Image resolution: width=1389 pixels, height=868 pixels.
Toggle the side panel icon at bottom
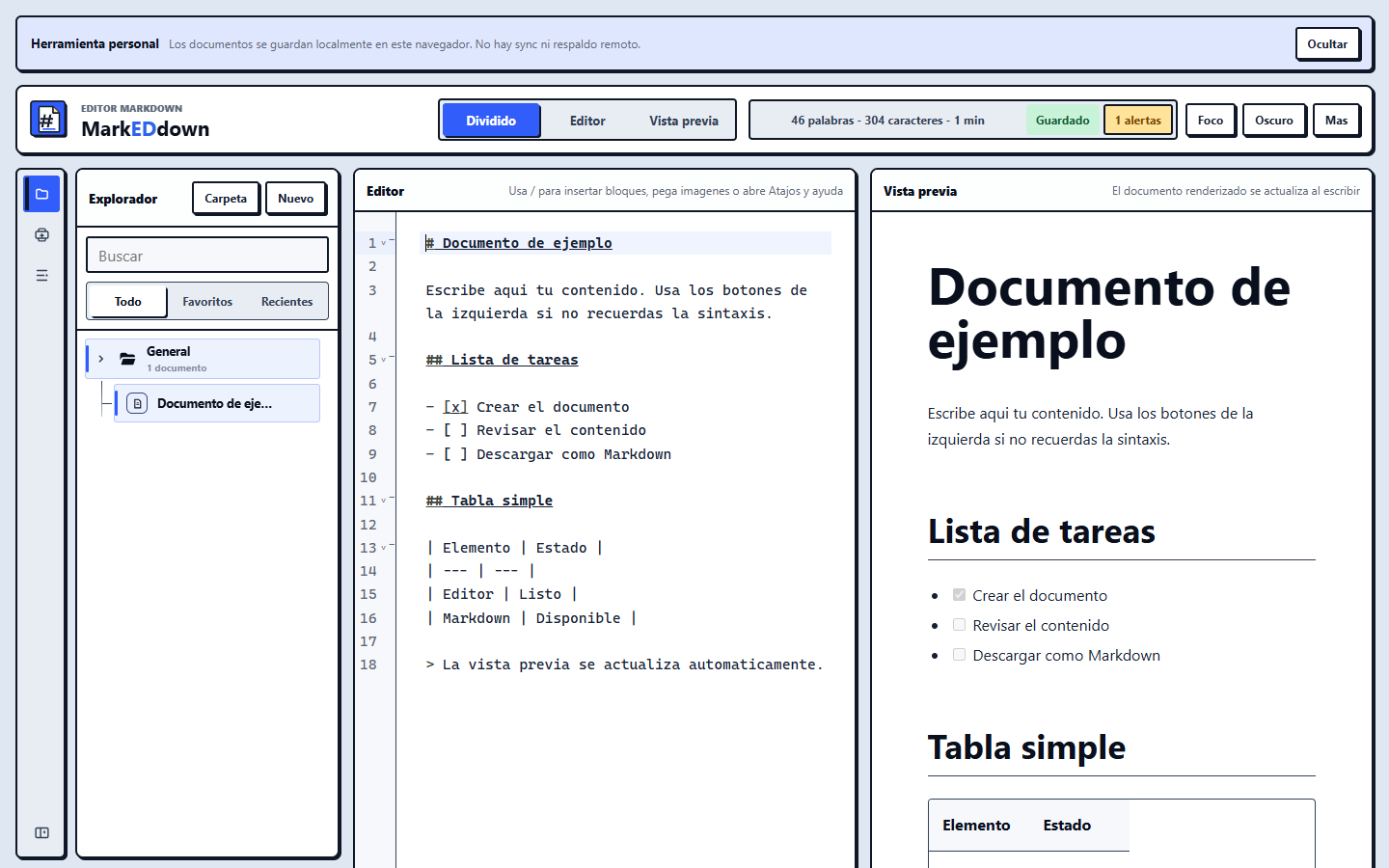(41, 832)
